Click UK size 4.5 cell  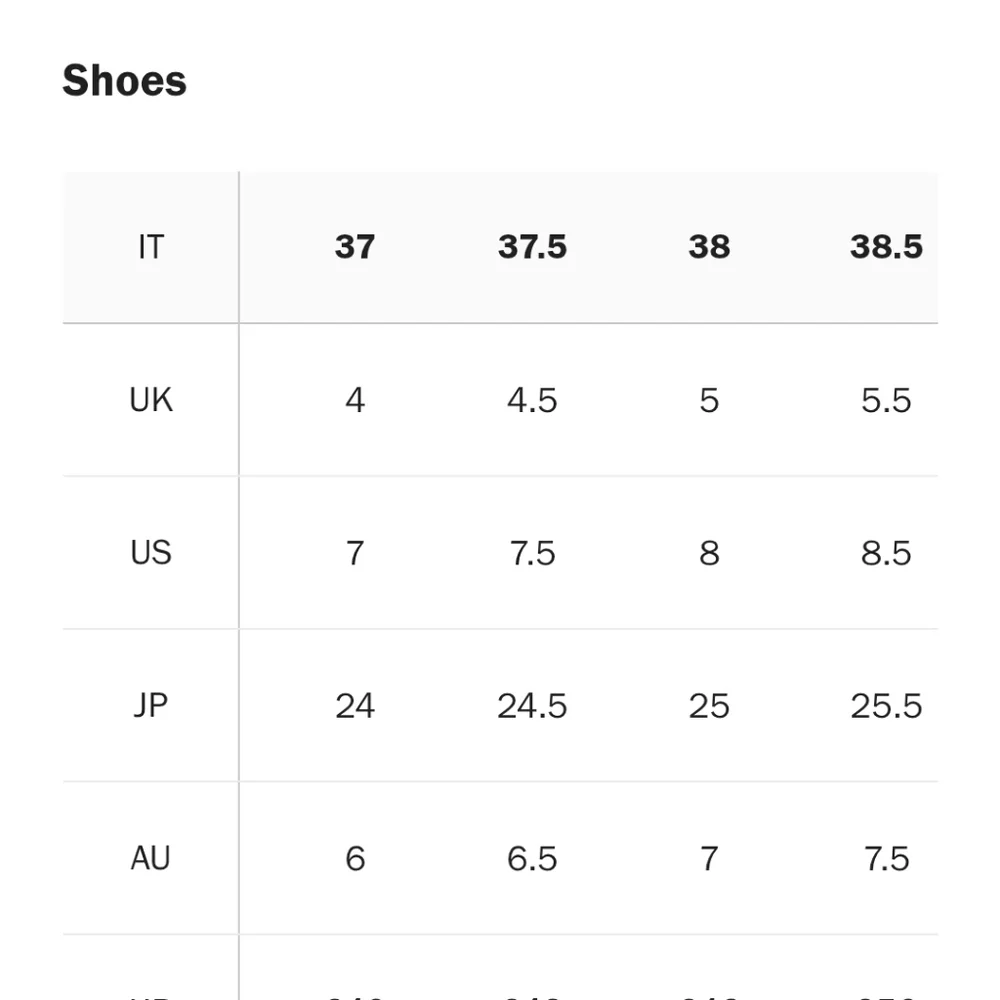point(532,401)
